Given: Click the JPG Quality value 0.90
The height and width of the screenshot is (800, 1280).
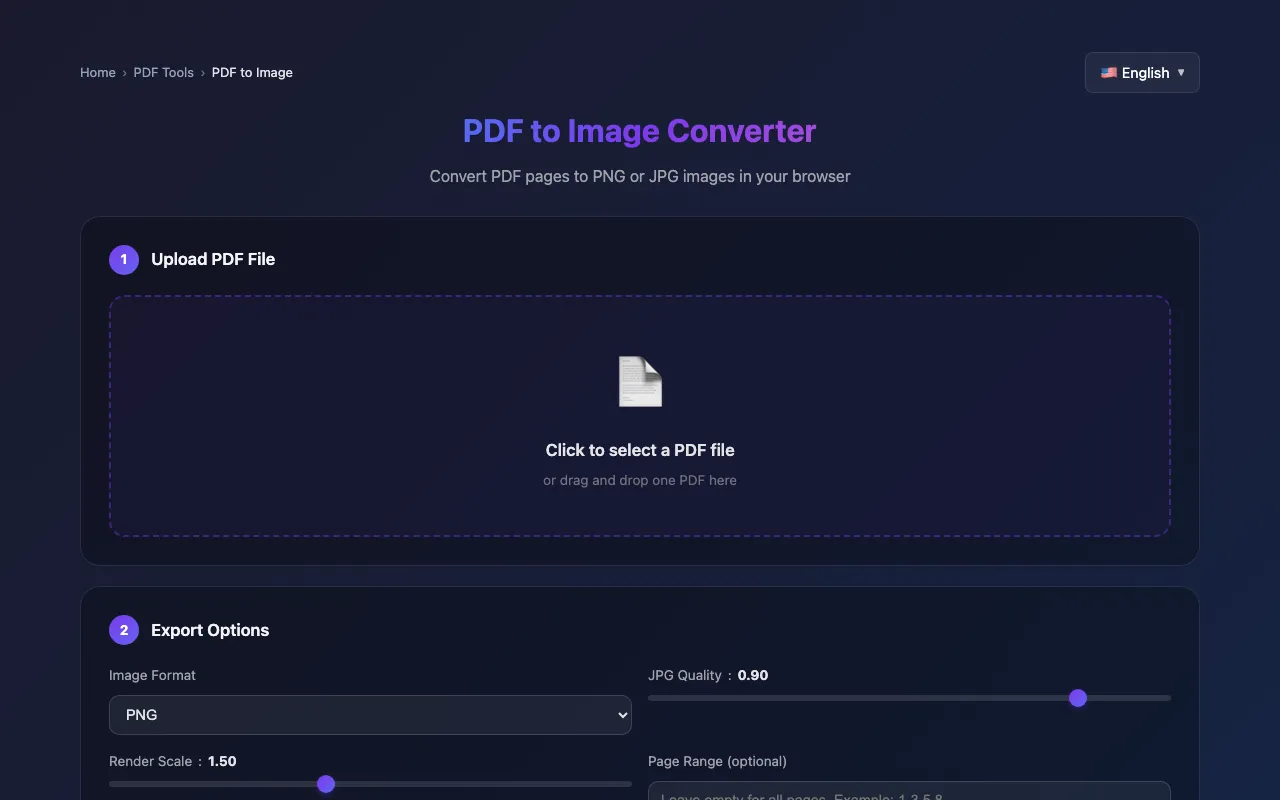Looking at the screenshot, I should click(753, 675).
